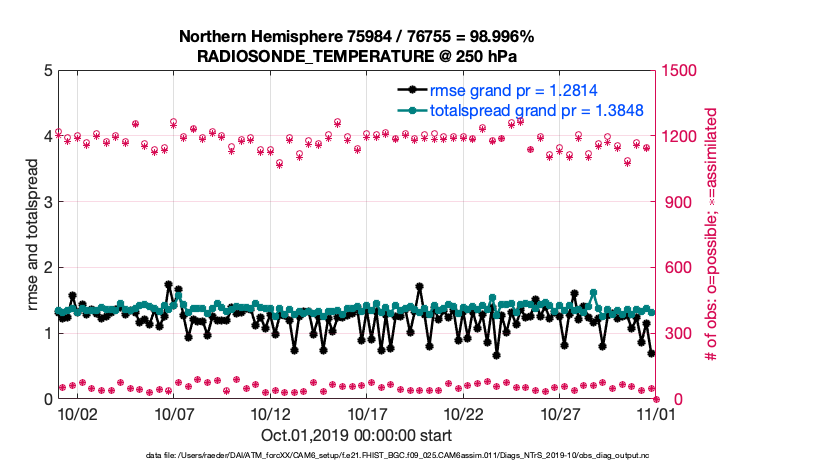This screenshot has height=470, width=830.
Task: Click the right '# of obs' axis label
Action: 713,235
